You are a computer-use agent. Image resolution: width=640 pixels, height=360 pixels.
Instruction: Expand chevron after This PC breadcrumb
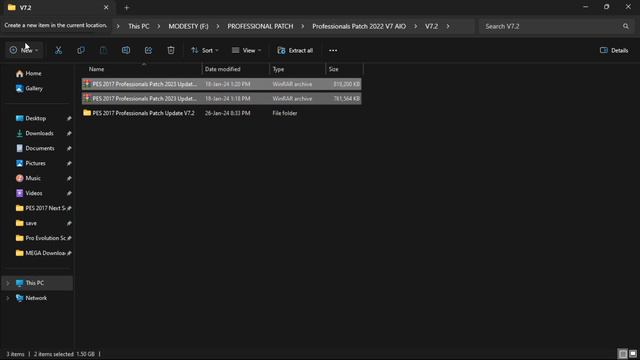[x=159, y=26]
